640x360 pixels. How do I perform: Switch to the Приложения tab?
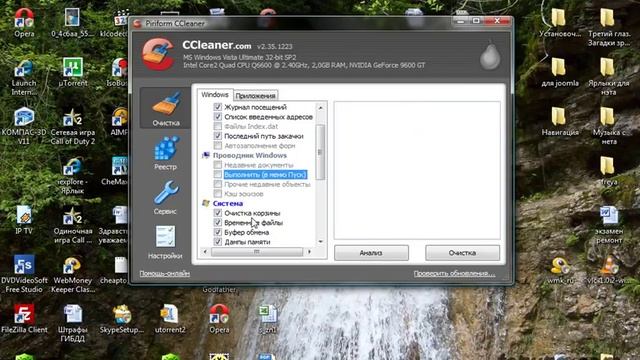[x=256, y=96]
